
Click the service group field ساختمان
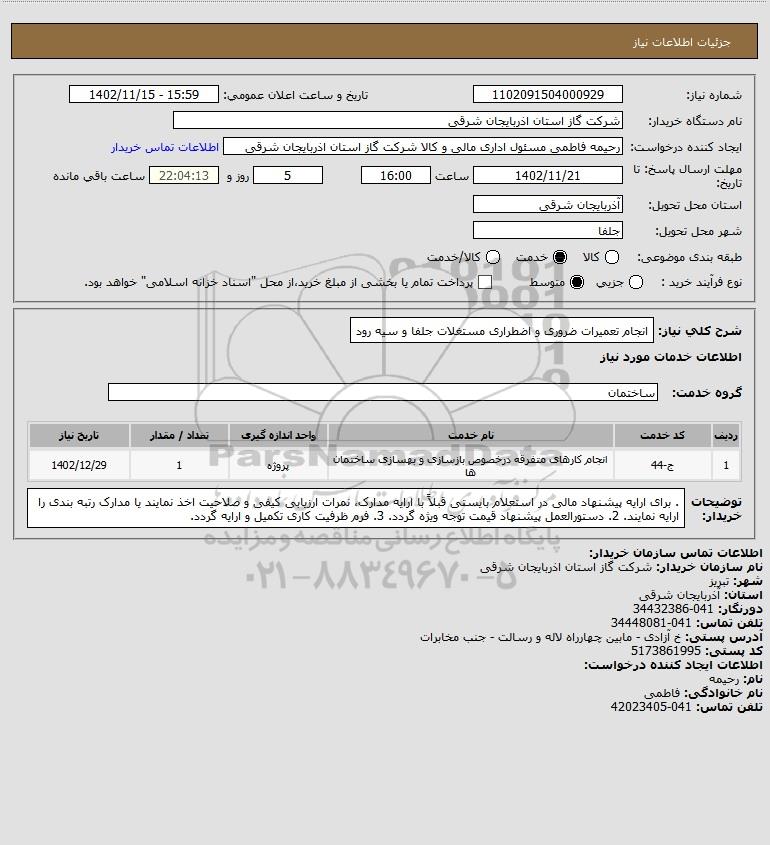pos(383,392)
